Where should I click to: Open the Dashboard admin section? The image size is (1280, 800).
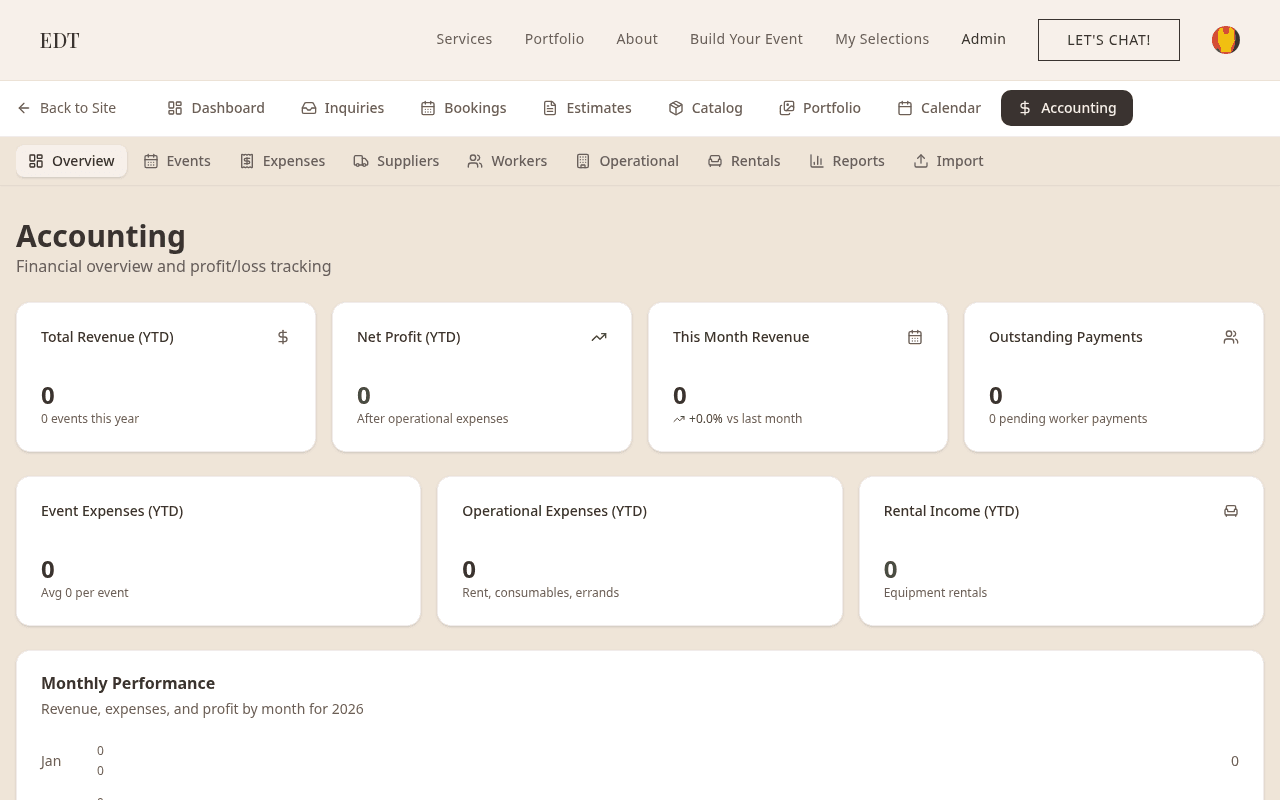click(x=216, y=108)
